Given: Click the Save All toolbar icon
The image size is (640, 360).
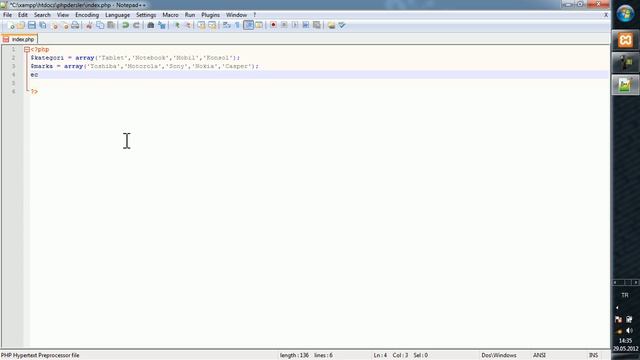Looking at the screenshot, I should tap(42, 25).
